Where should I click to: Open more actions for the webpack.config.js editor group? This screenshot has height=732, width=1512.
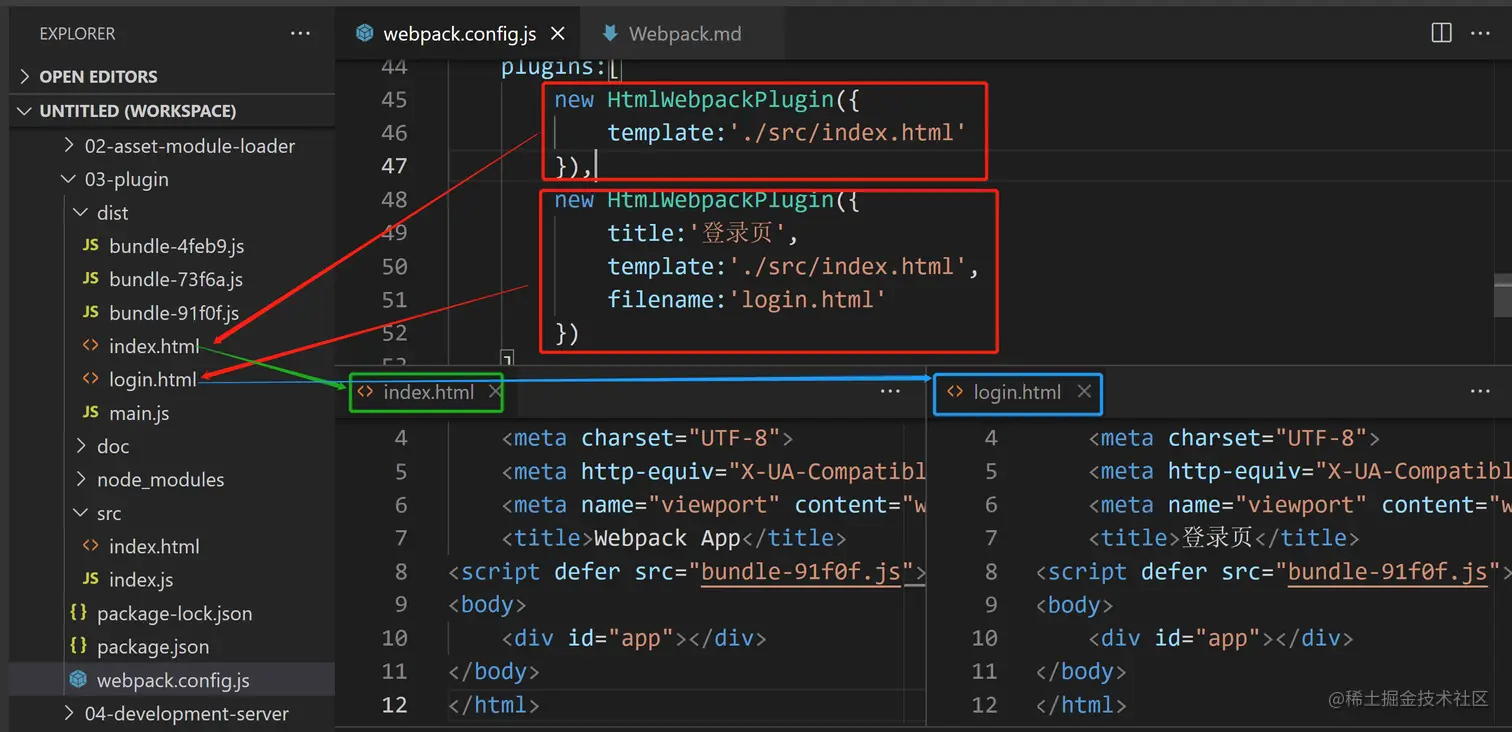[x=1480, y=33]
